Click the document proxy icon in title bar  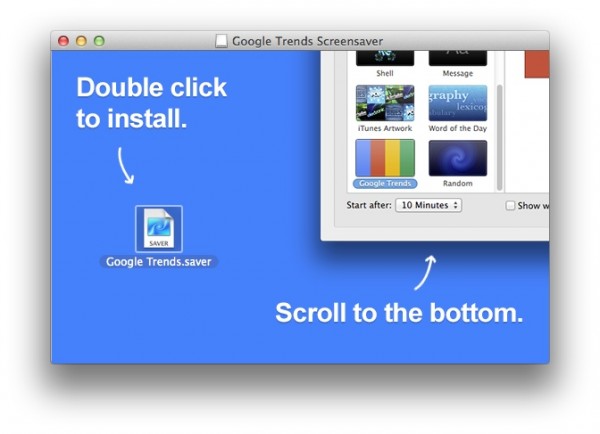[221, 41]
